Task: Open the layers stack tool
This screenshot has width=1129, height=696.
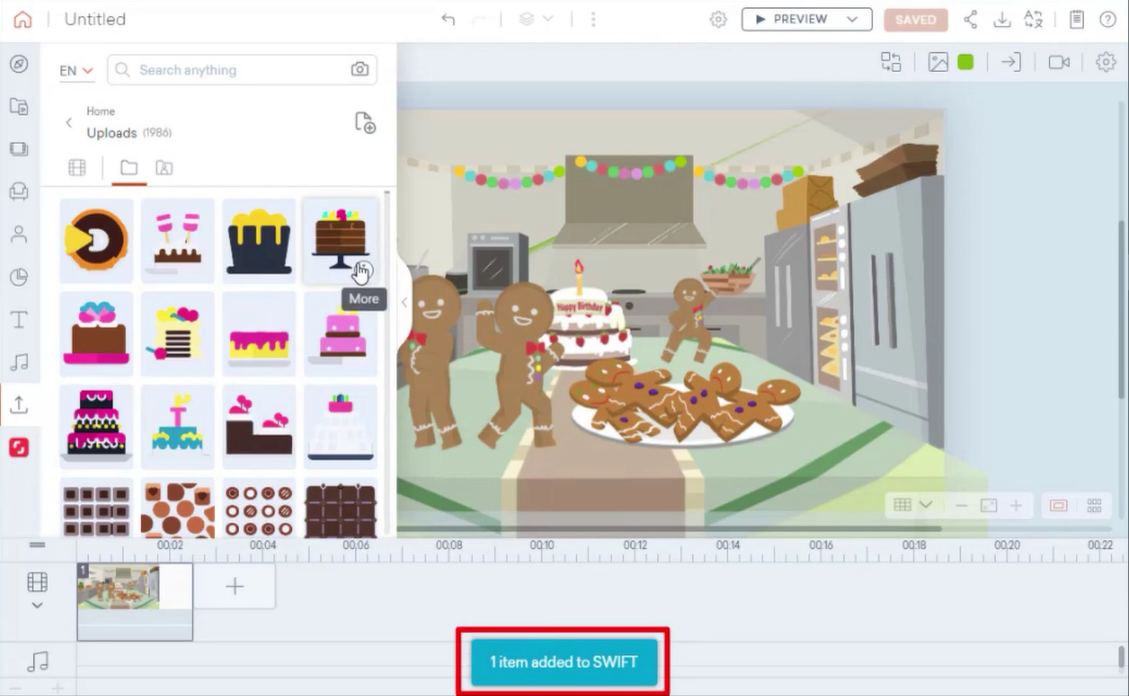Action: point(526,19)
